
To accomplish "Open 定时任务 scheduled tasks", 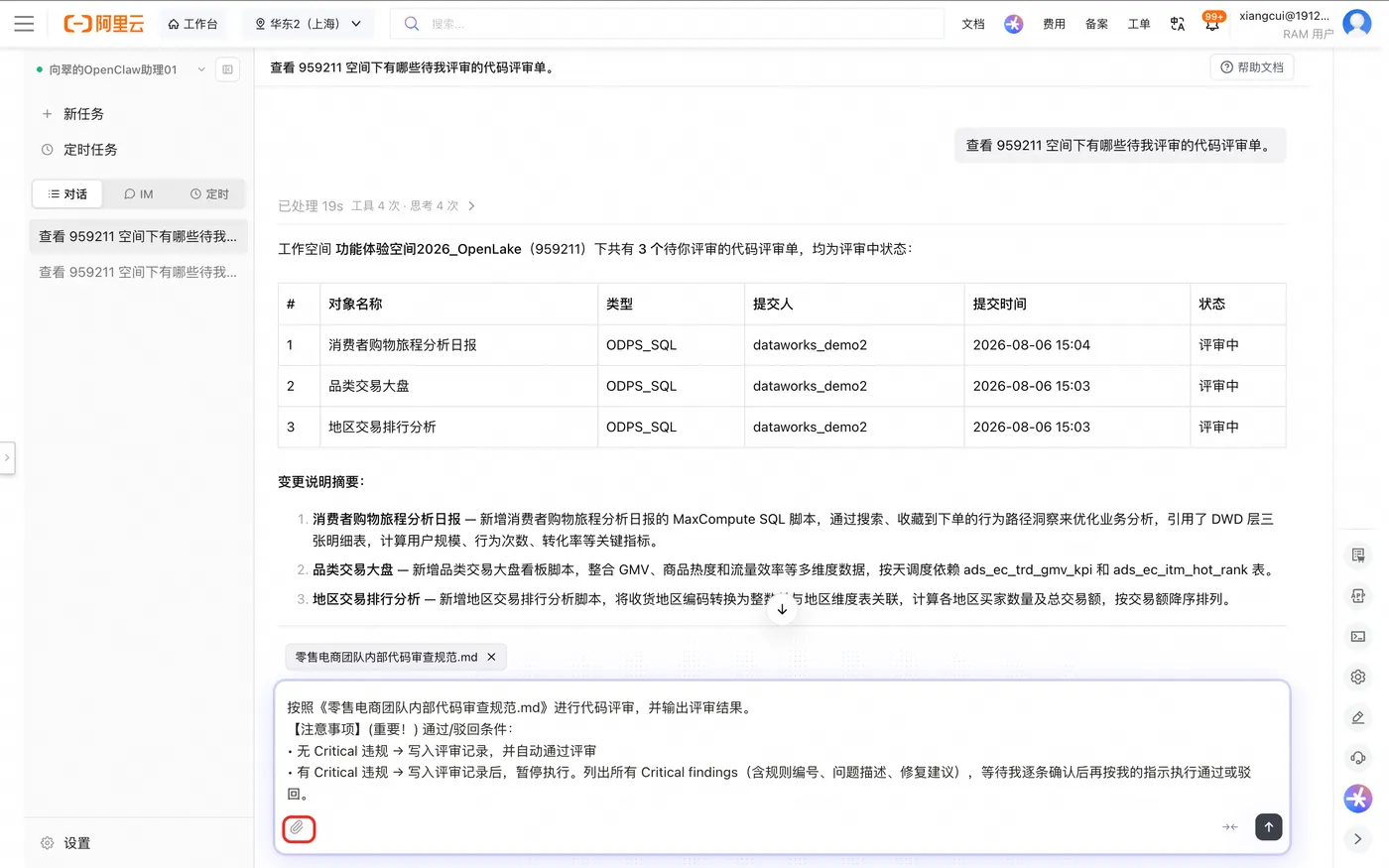I will tap(90, 150).
